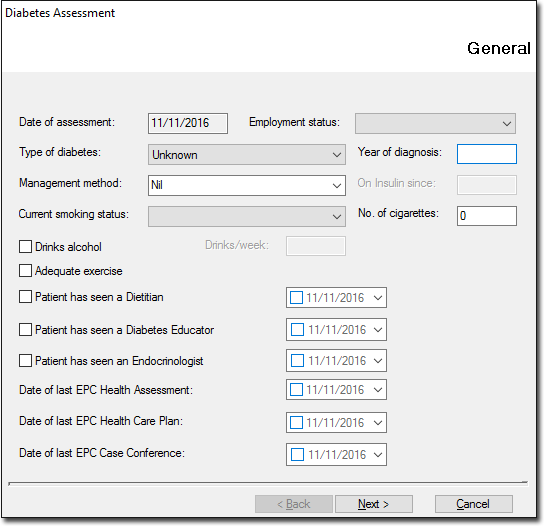This screenshot has width=544, height=526.
Task: Tick the Drinks alcohol checkbox
Action: click(25, 247)
